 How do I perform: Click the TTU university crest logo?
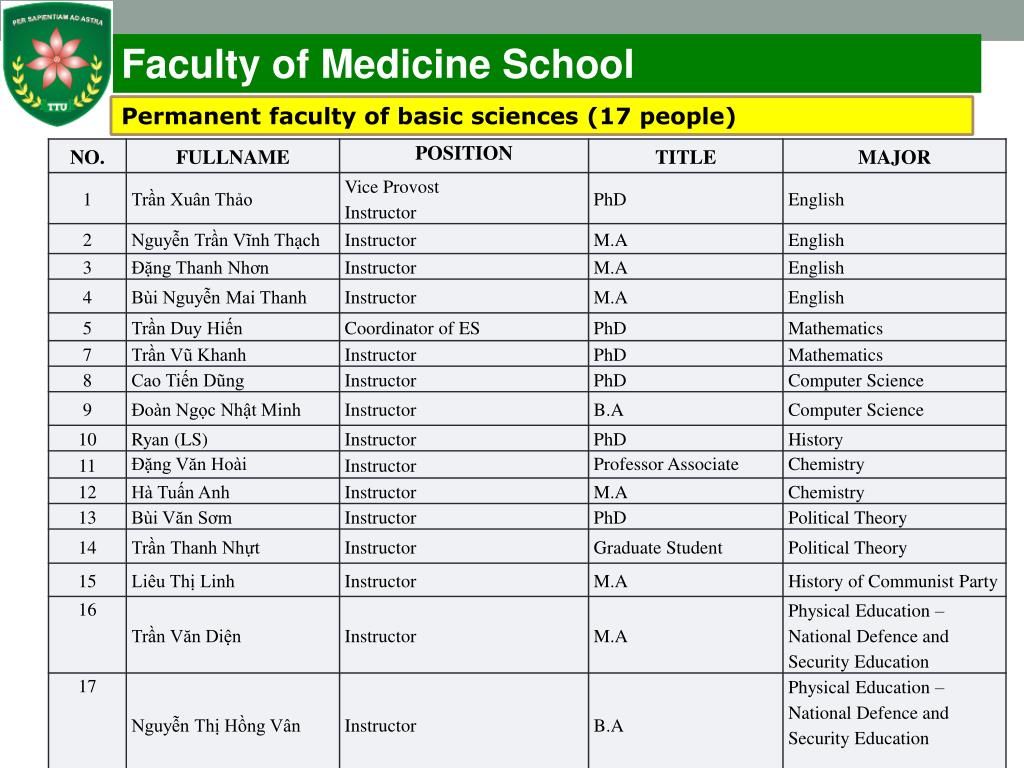coord(57,64)
